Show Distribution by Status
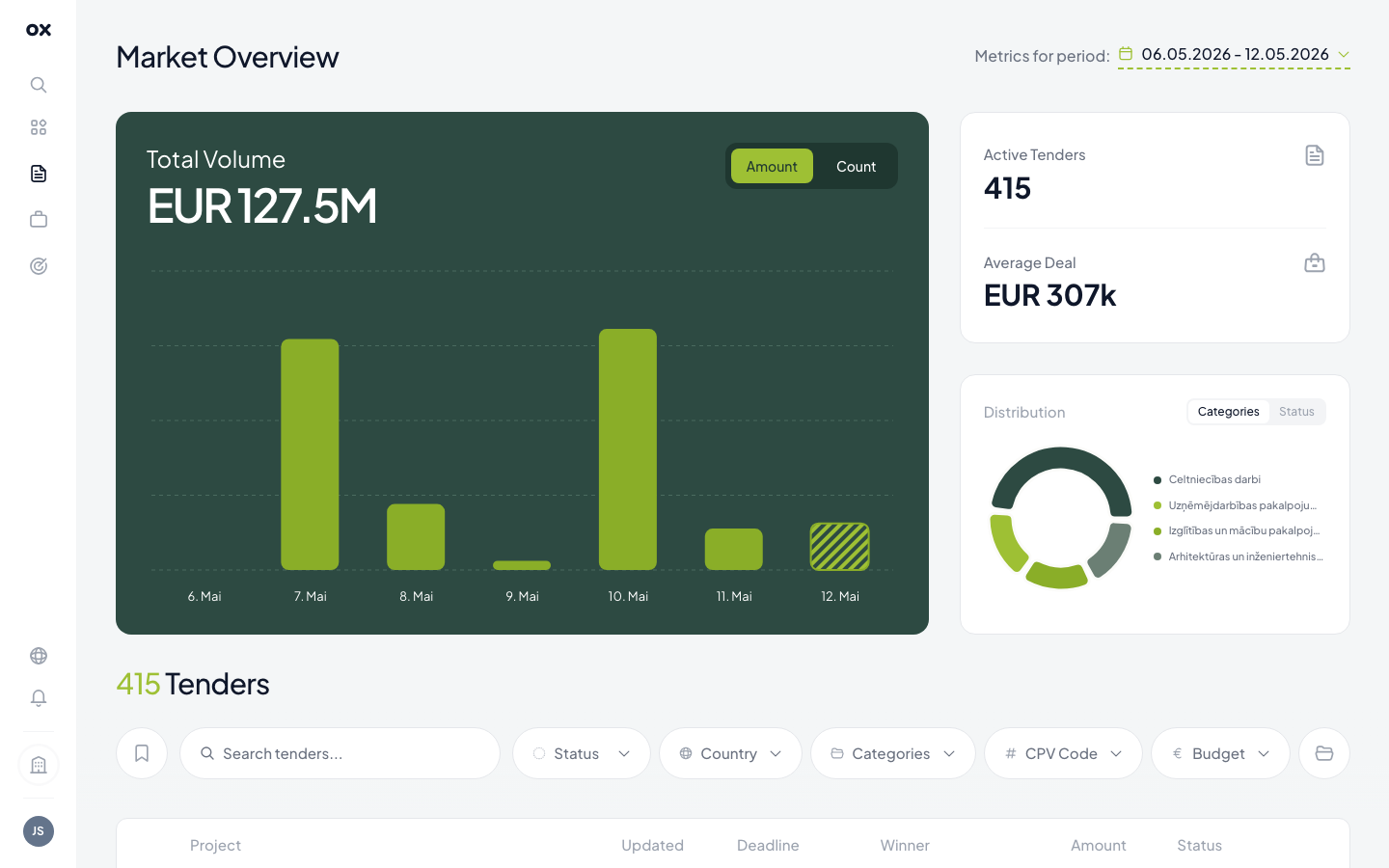 tap(1296, 412)
